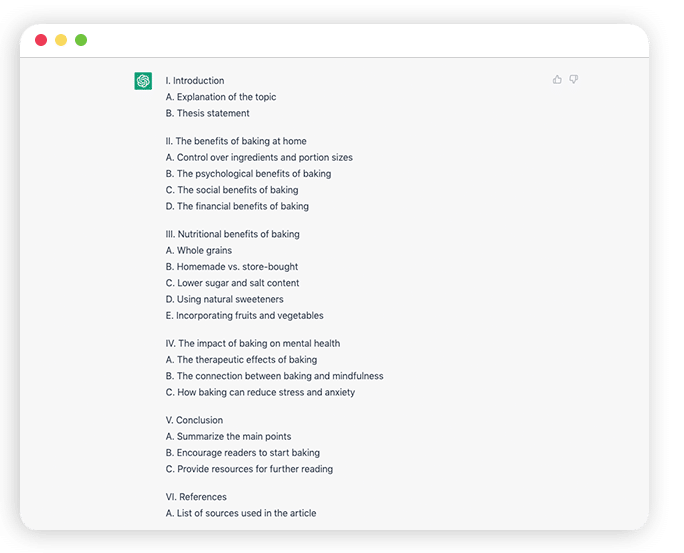Click 'II. The benefits of baking at home'
684x553 pixels.
236,141
